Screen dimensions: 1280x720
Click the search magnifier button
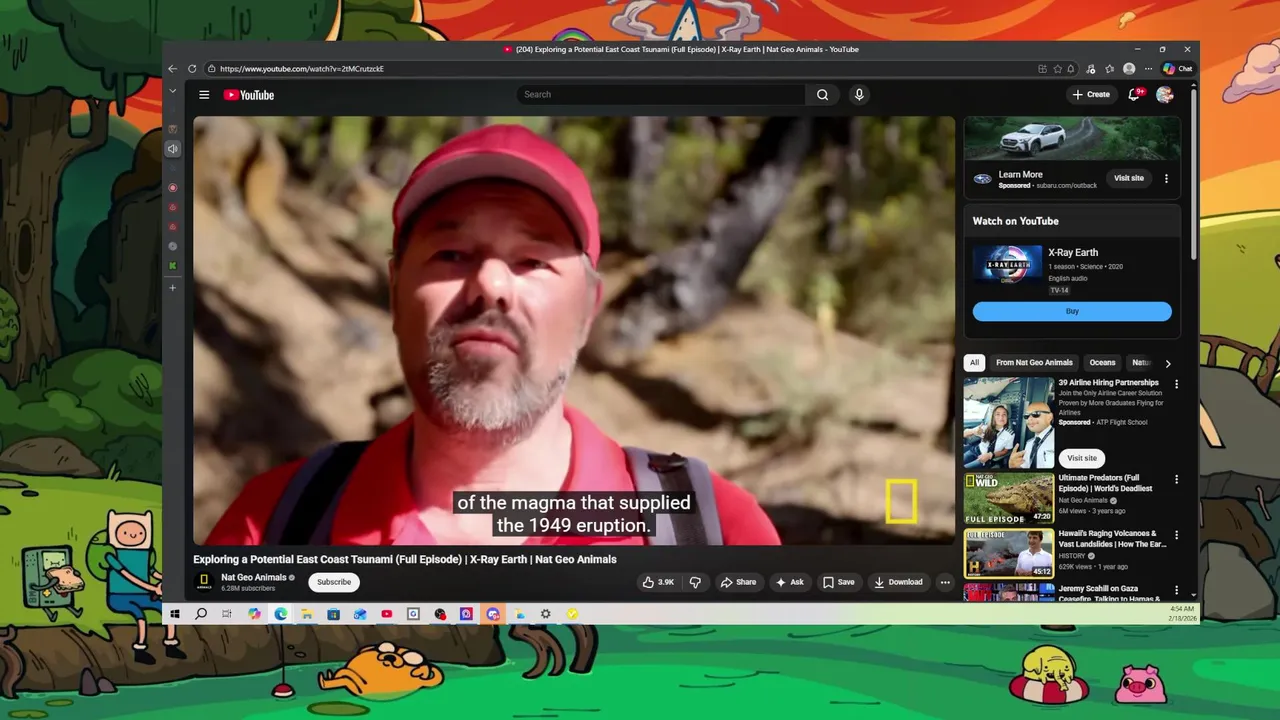pos(822,95)
